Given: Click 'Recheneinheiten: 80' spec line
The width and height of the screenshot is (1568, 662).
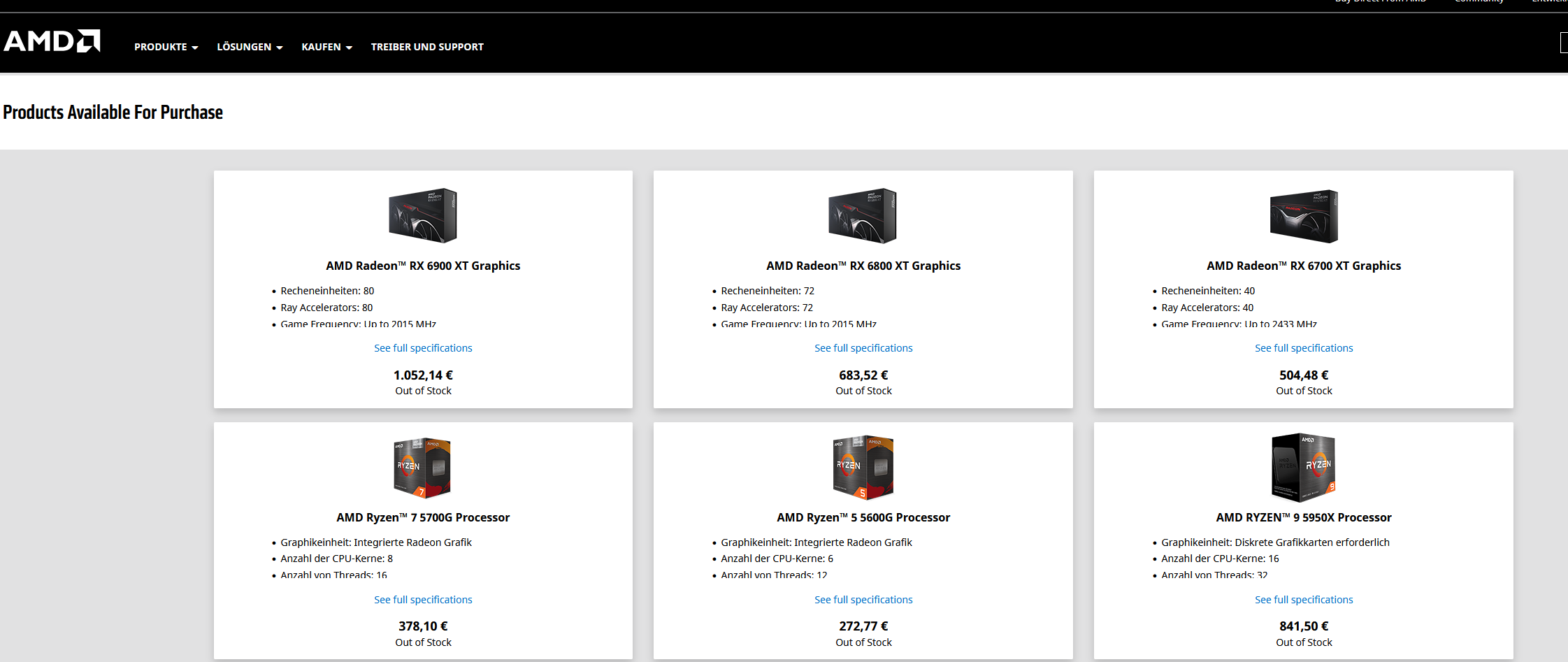Looking at the screenshot, I should (327, 291).
